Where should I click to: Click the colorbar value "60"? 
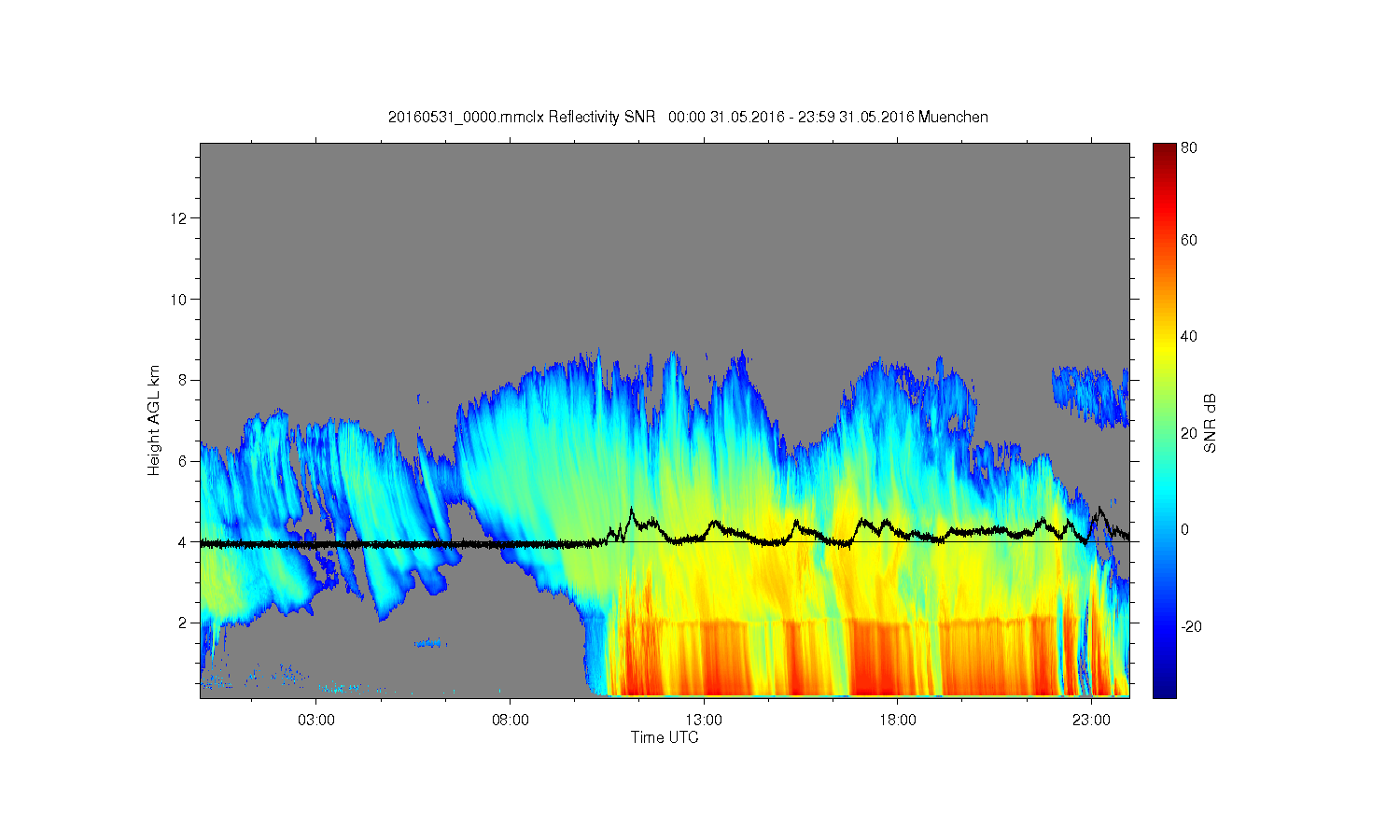pos(1189,240)
